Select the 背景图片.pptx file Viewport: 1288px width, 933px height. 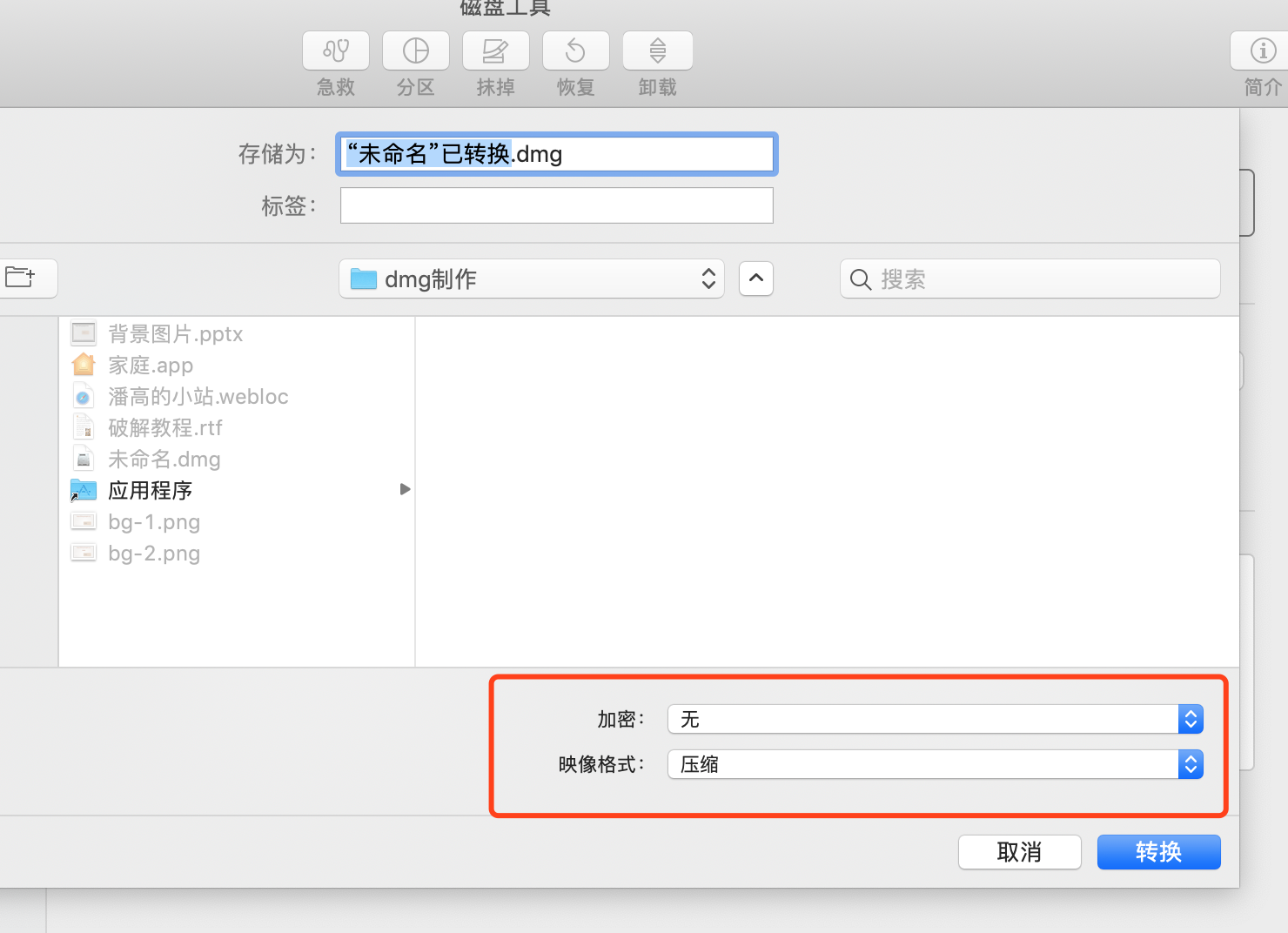coord(175,333)
